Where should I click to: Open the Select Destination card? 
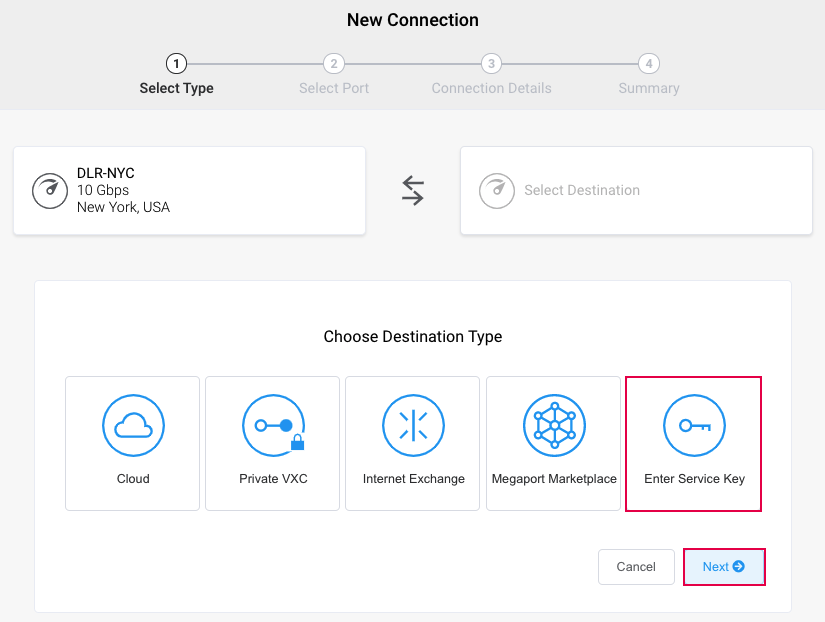point(636,190)
